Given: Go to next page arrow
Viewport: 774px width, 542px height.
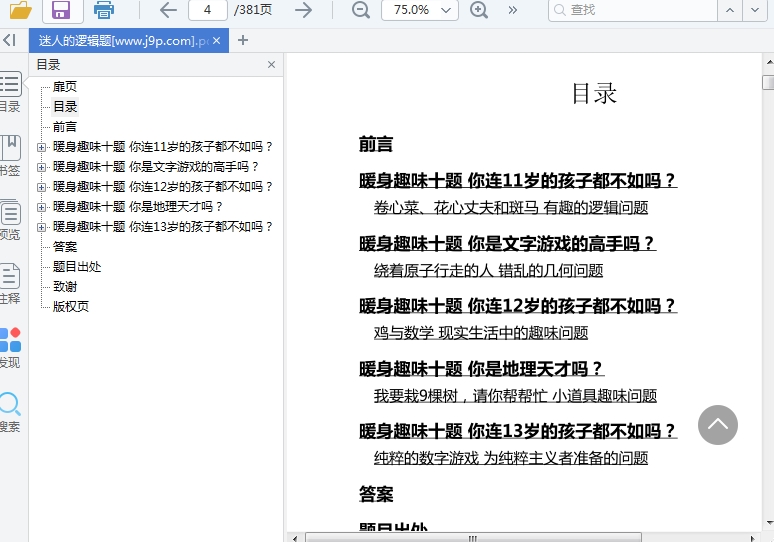Looking at the screenshot, I should [303, 10].
